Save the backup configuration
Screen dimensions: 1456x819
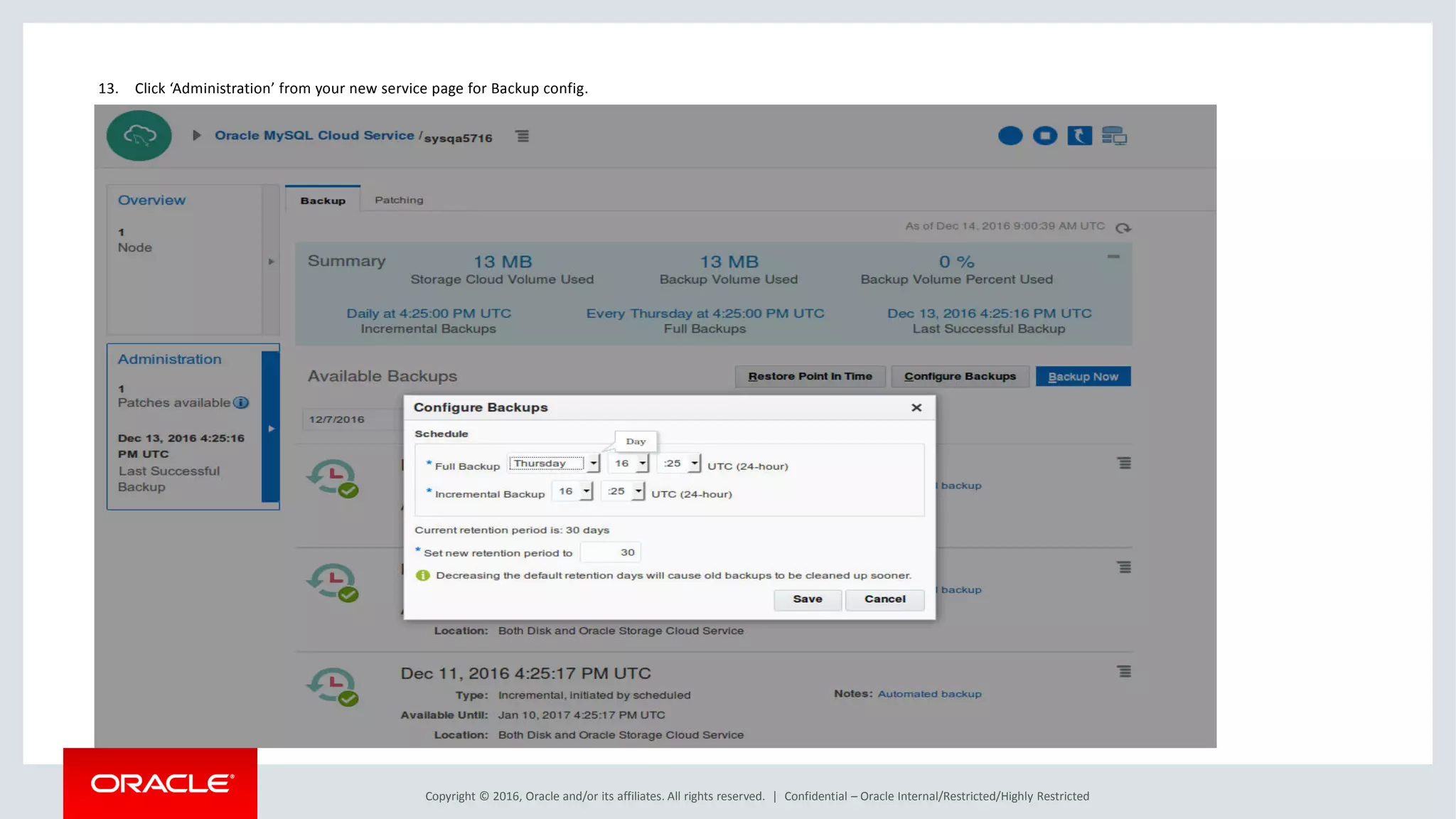click(808, 599)
